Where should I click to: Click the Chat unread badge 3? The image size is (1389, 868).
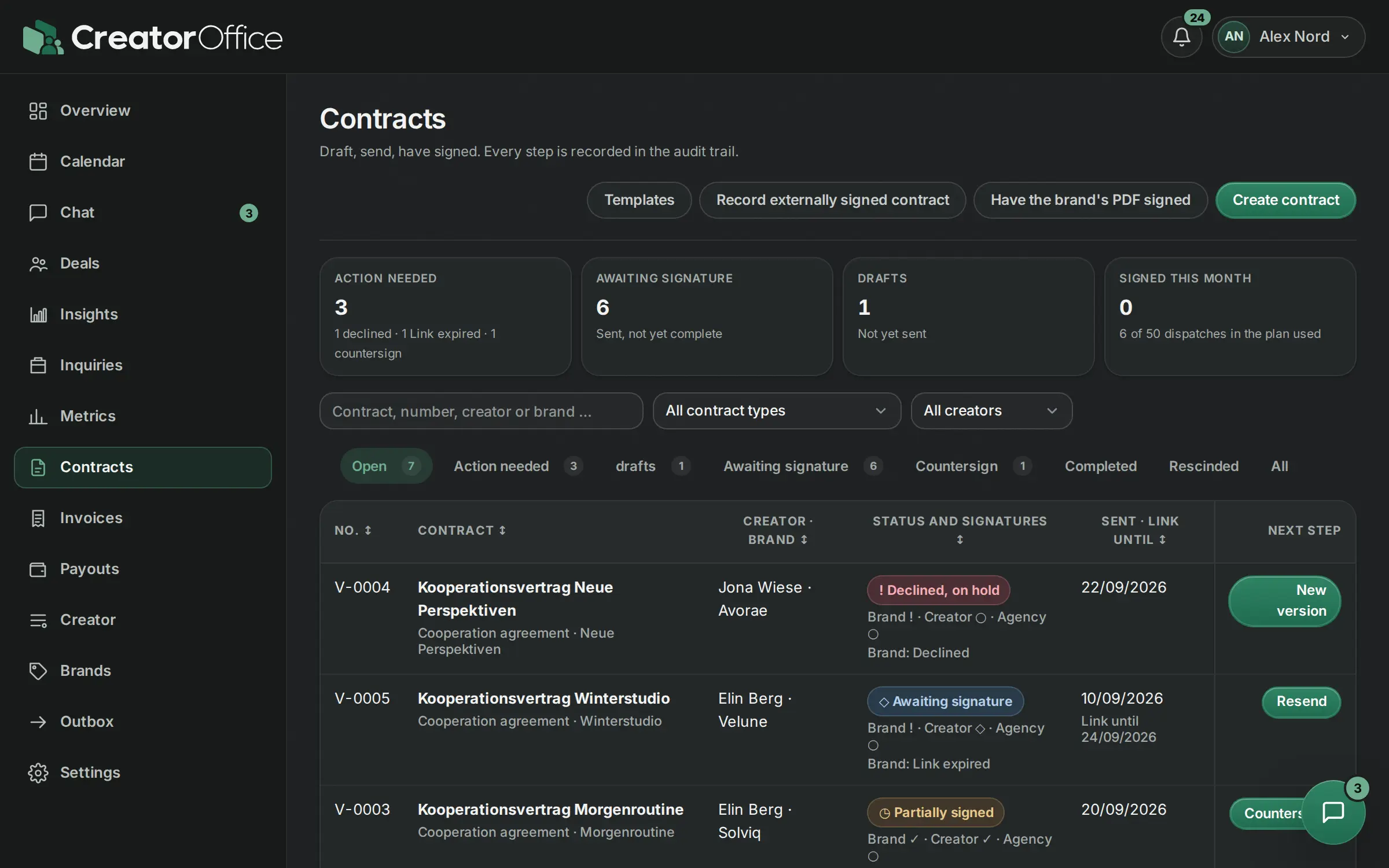[x=249, y=213]
